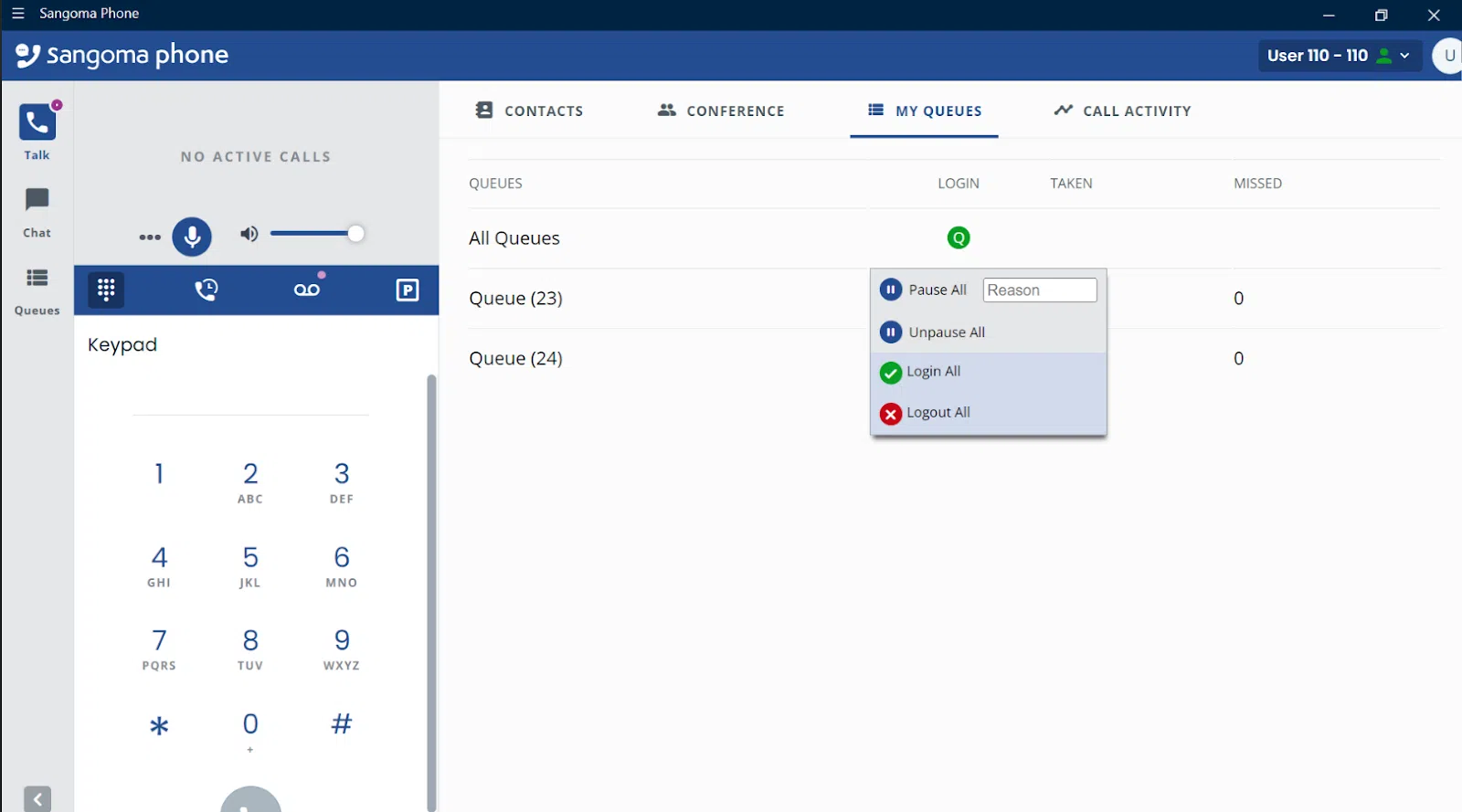Collapse the sidebar with left arrow
1462x812 pixels.
pos(37,799)
